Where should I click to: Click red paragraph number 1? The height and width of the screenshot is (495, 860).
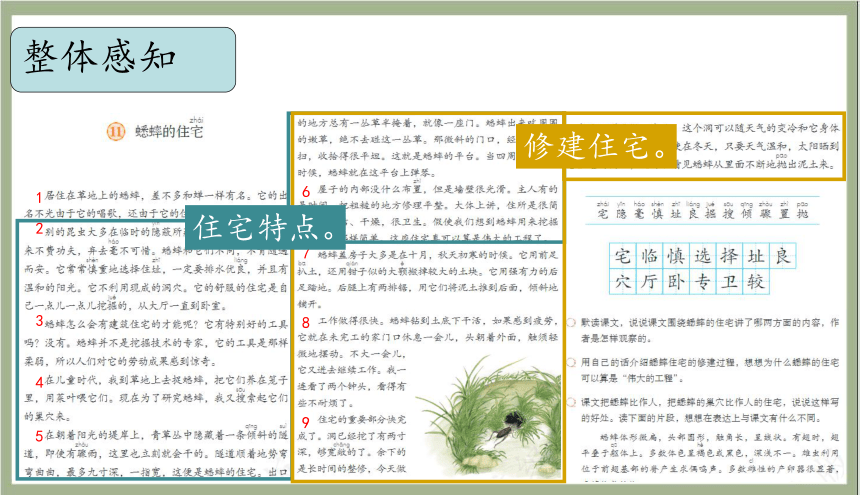[x=39, y=197]
